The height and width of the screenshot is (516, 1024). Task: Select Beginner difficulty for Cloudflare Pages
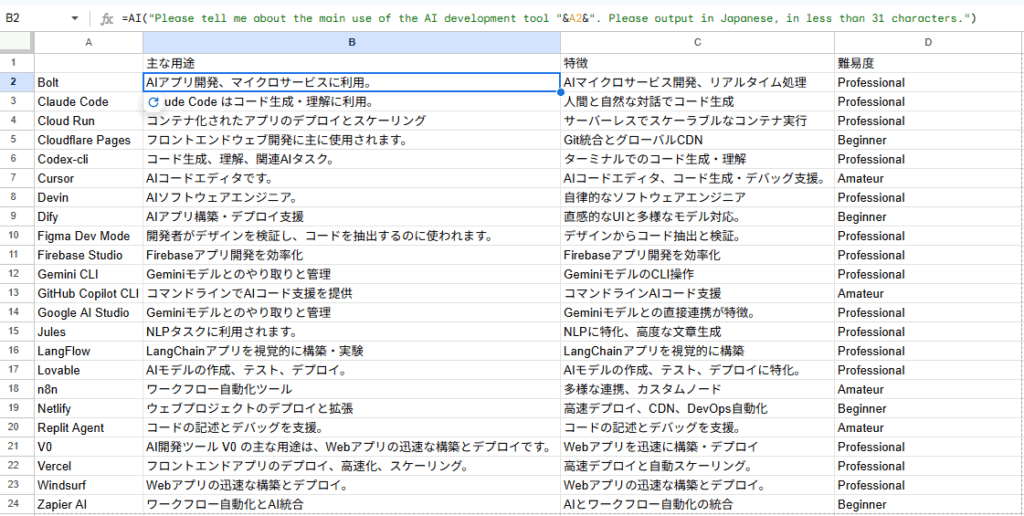(x=929, y=140)
